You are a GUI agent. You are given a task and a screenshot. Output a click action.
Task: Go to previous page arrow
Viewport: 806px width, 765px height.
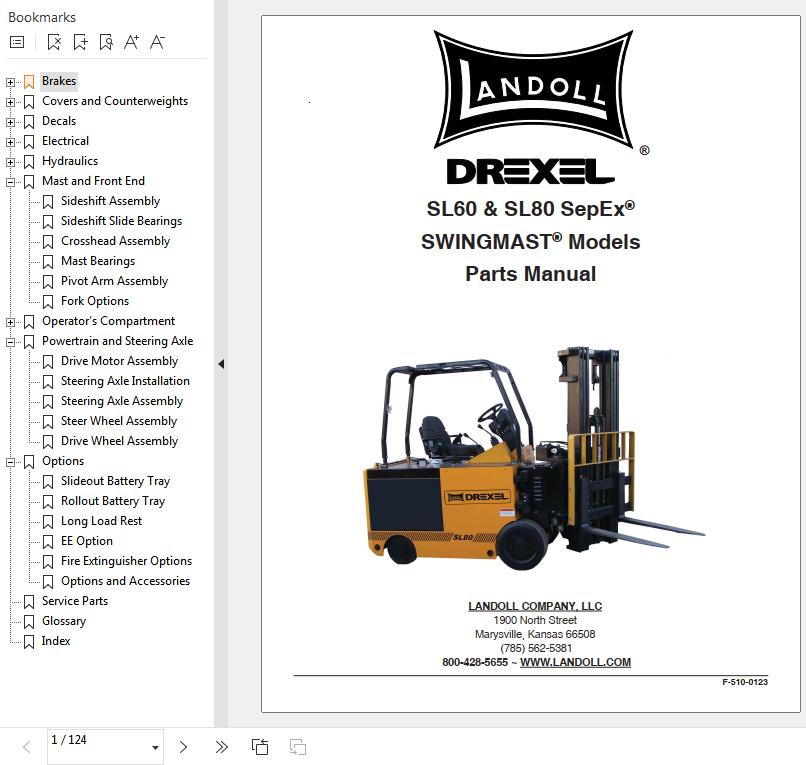click(27, 747)
